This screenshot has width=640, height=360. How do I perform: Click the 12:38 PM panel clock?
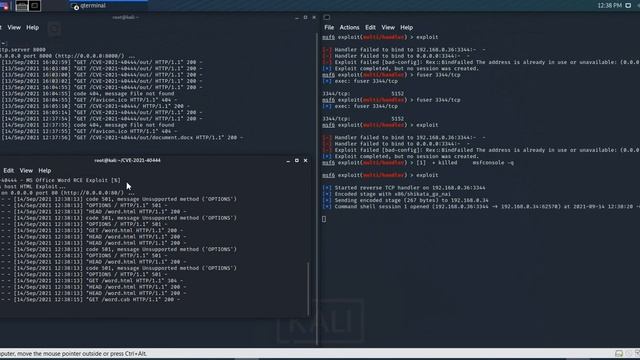click(609, 6)
